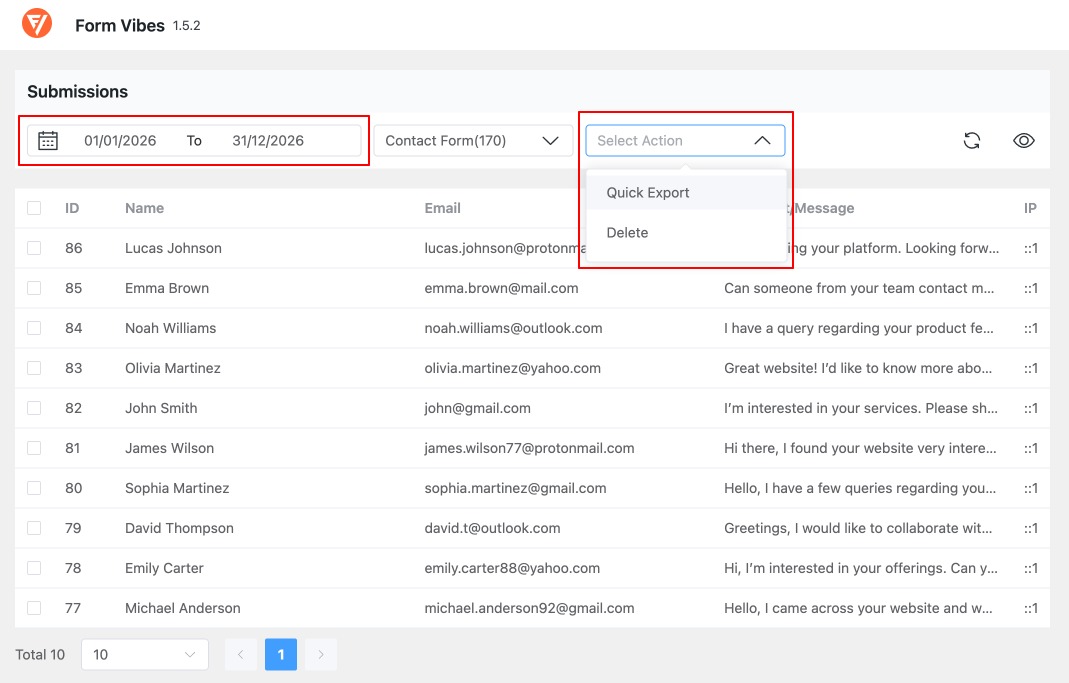Image resolution: width=1069 pixels, height=683 pixels.
Task: Click the Name column header
Action: tap(144, 208)
